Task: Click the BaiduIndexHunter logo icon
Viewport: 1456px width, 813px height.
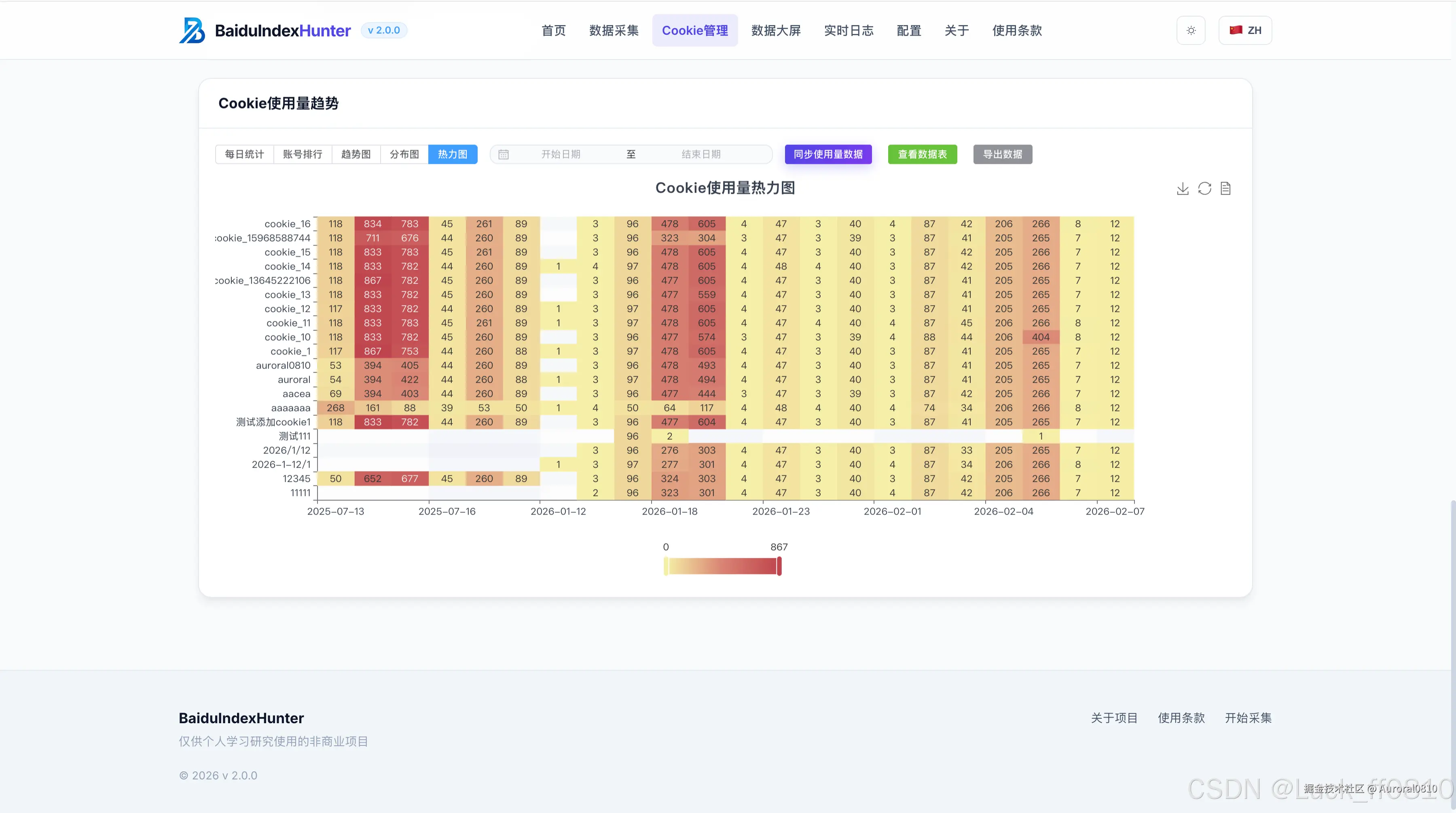Action: (x=192, y=30)
